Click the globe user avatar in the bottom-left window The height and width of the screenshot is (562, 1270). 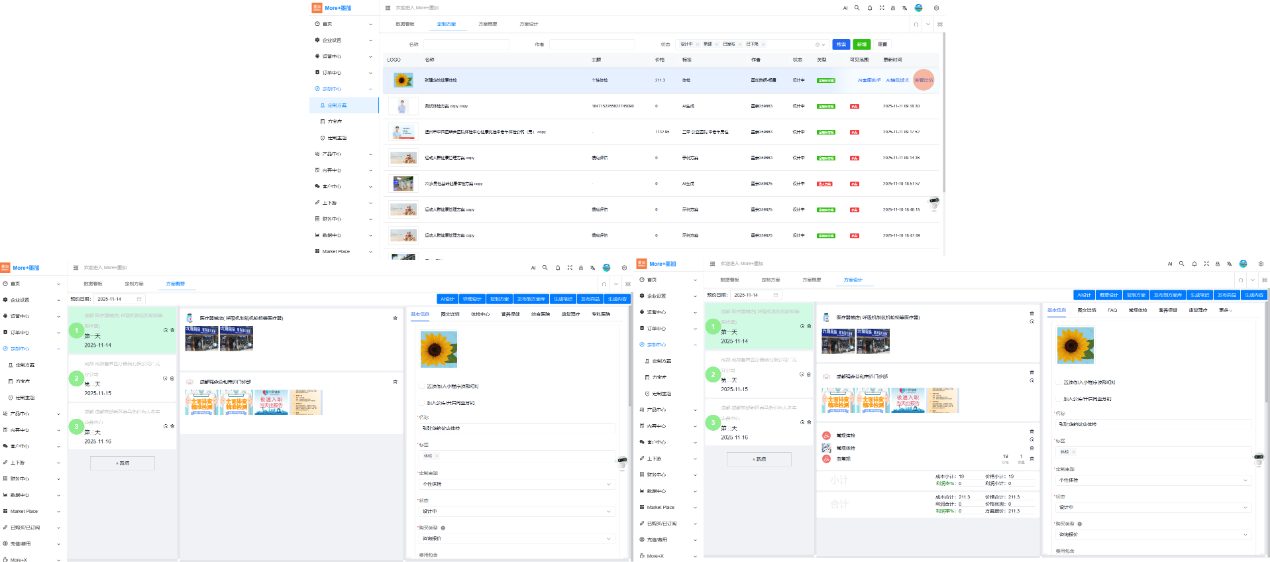pyautogui.click(x=606, y=268)
